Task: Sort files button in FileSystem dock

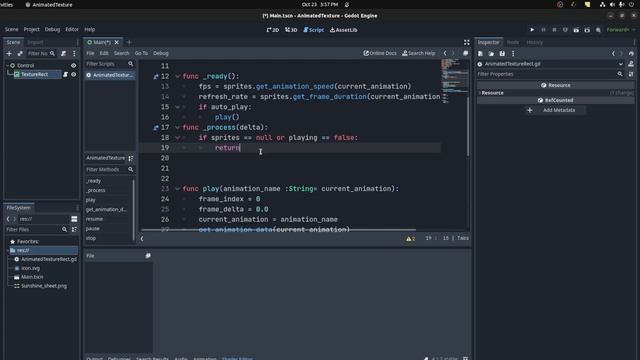Action: tap(74, 230)
